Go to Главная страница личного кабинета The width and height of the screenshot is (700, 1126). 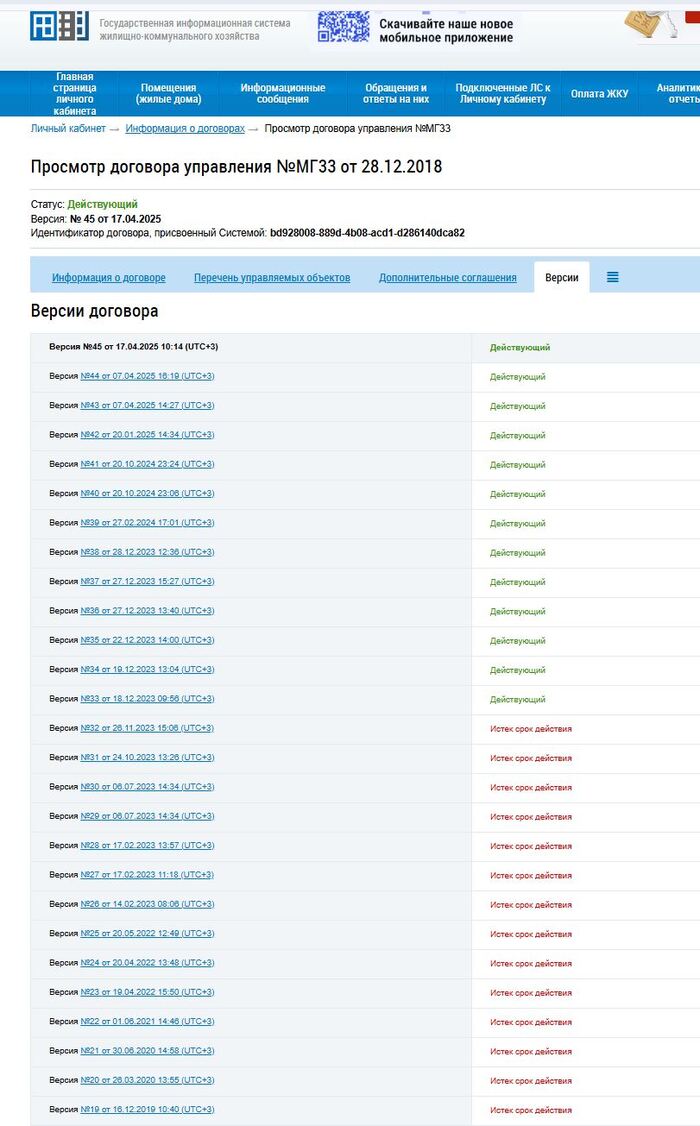75,93
